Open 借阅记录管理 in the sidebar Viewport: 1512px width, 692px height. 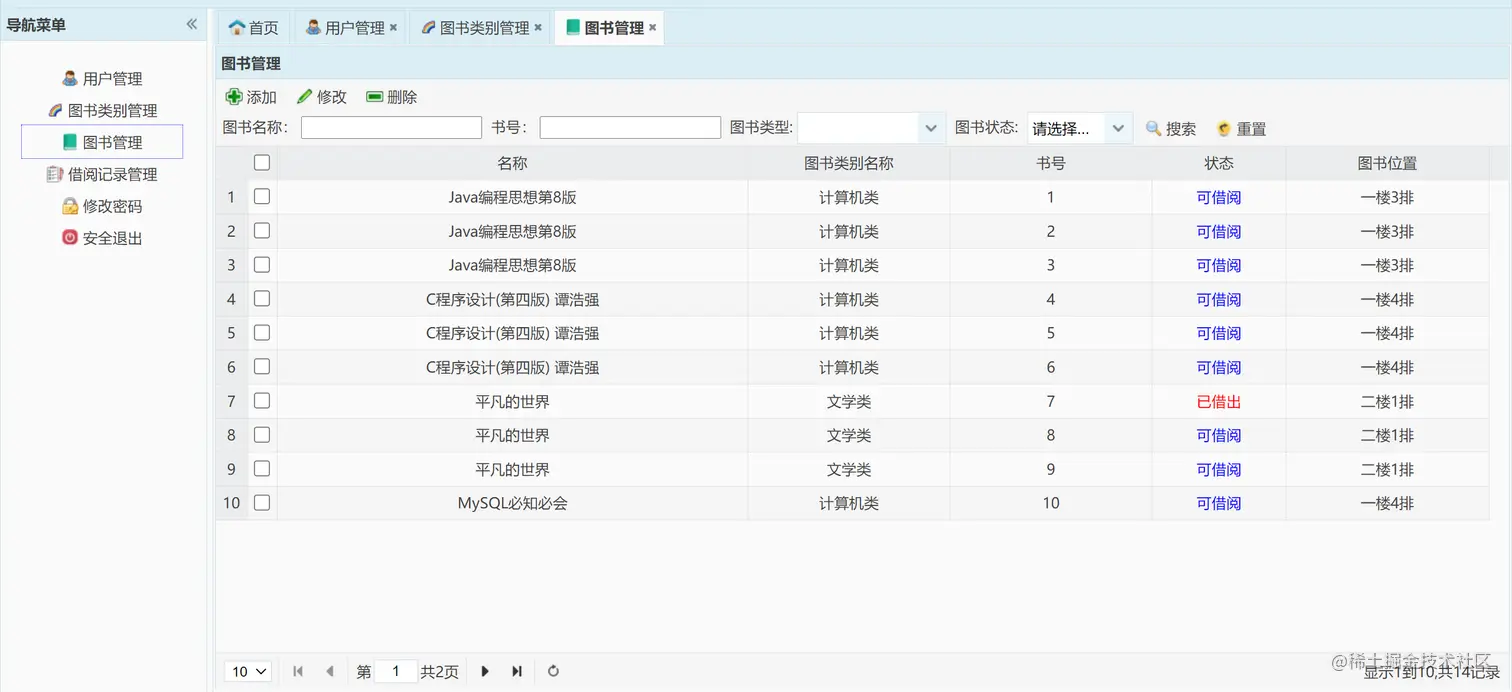pyautogui.click(x=102, y=174)
